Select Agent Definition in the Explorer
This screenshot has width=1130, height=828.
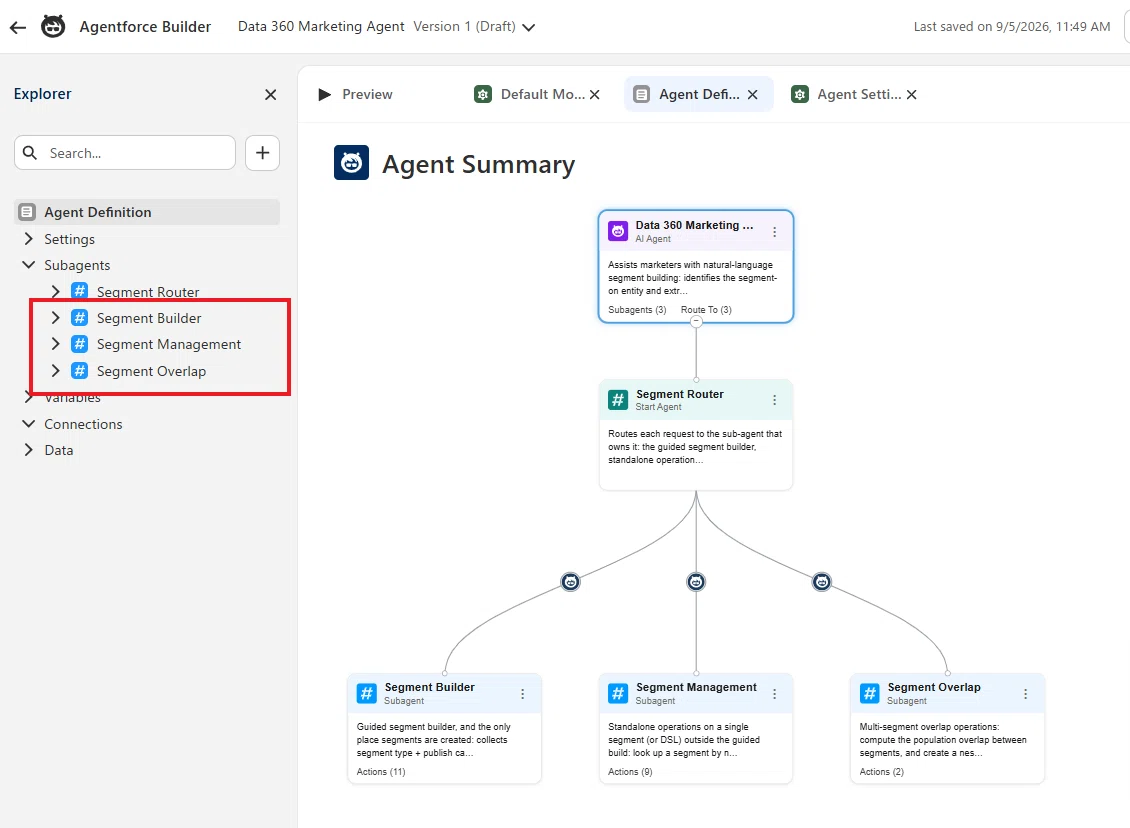[x=147, y=212]
